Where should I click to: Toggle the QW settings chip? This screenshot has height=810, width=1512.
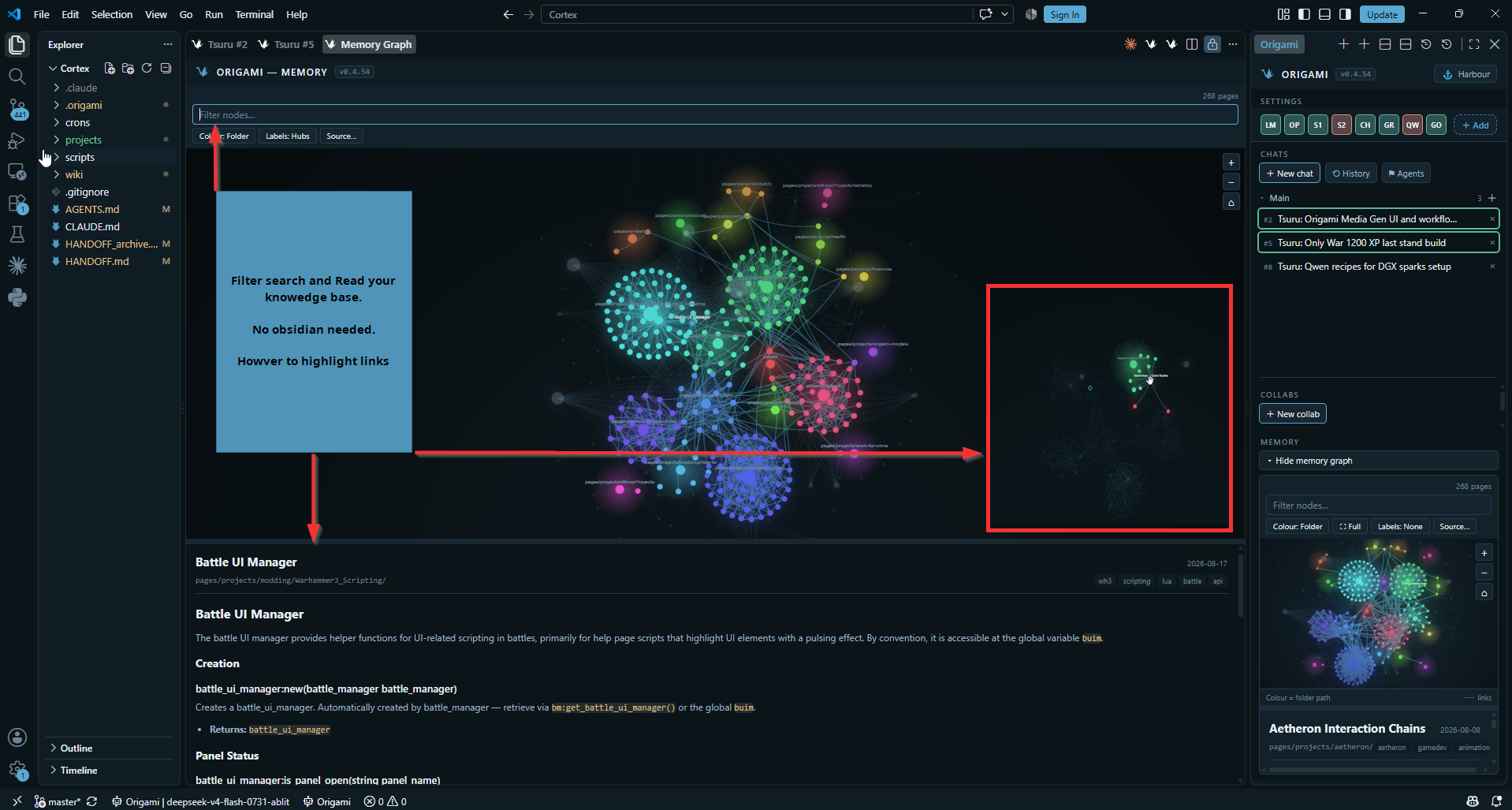pyautogui.click(x=1413, y=125)
